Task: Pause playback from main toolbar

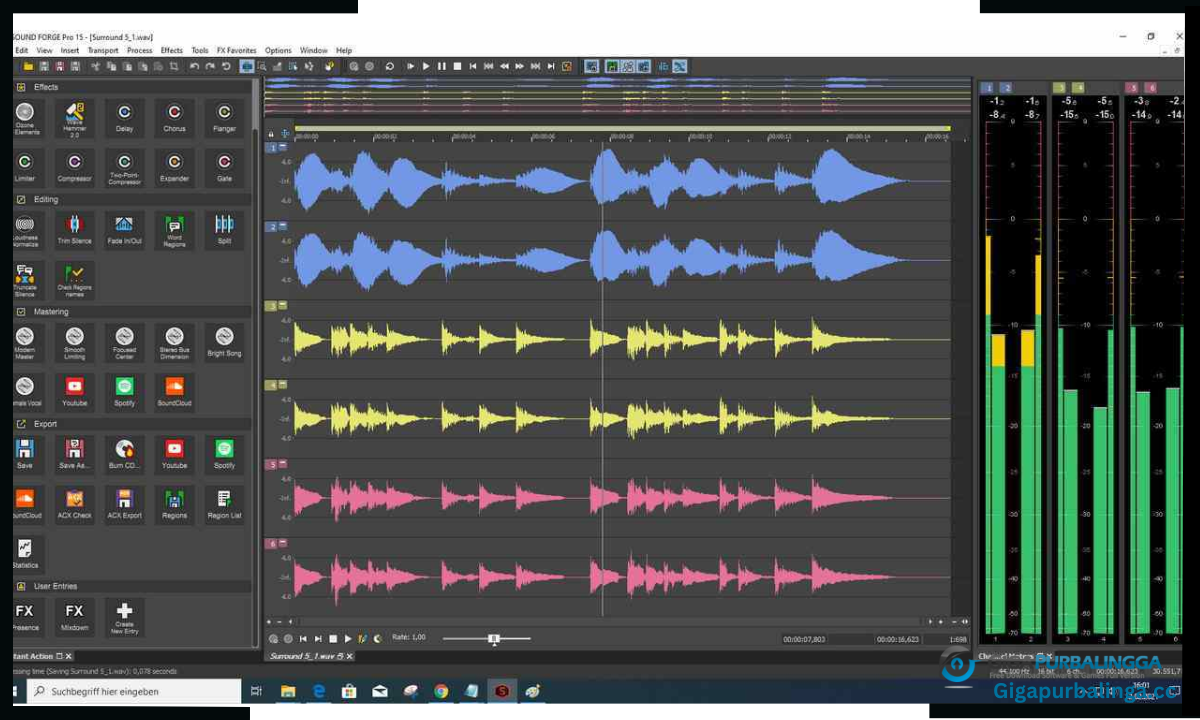Action: coord(441,66)
